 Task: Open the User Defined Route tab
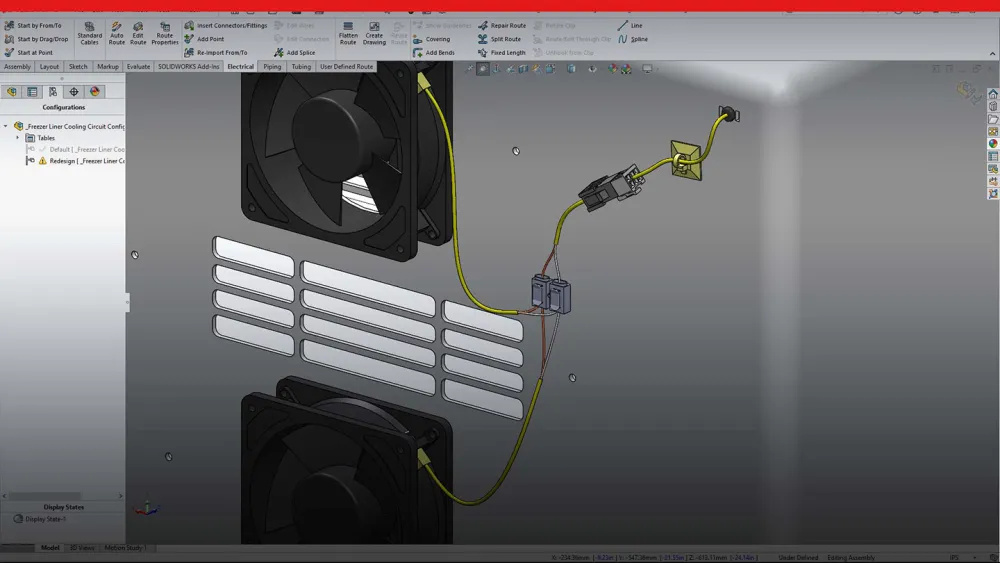click(346, 66)
